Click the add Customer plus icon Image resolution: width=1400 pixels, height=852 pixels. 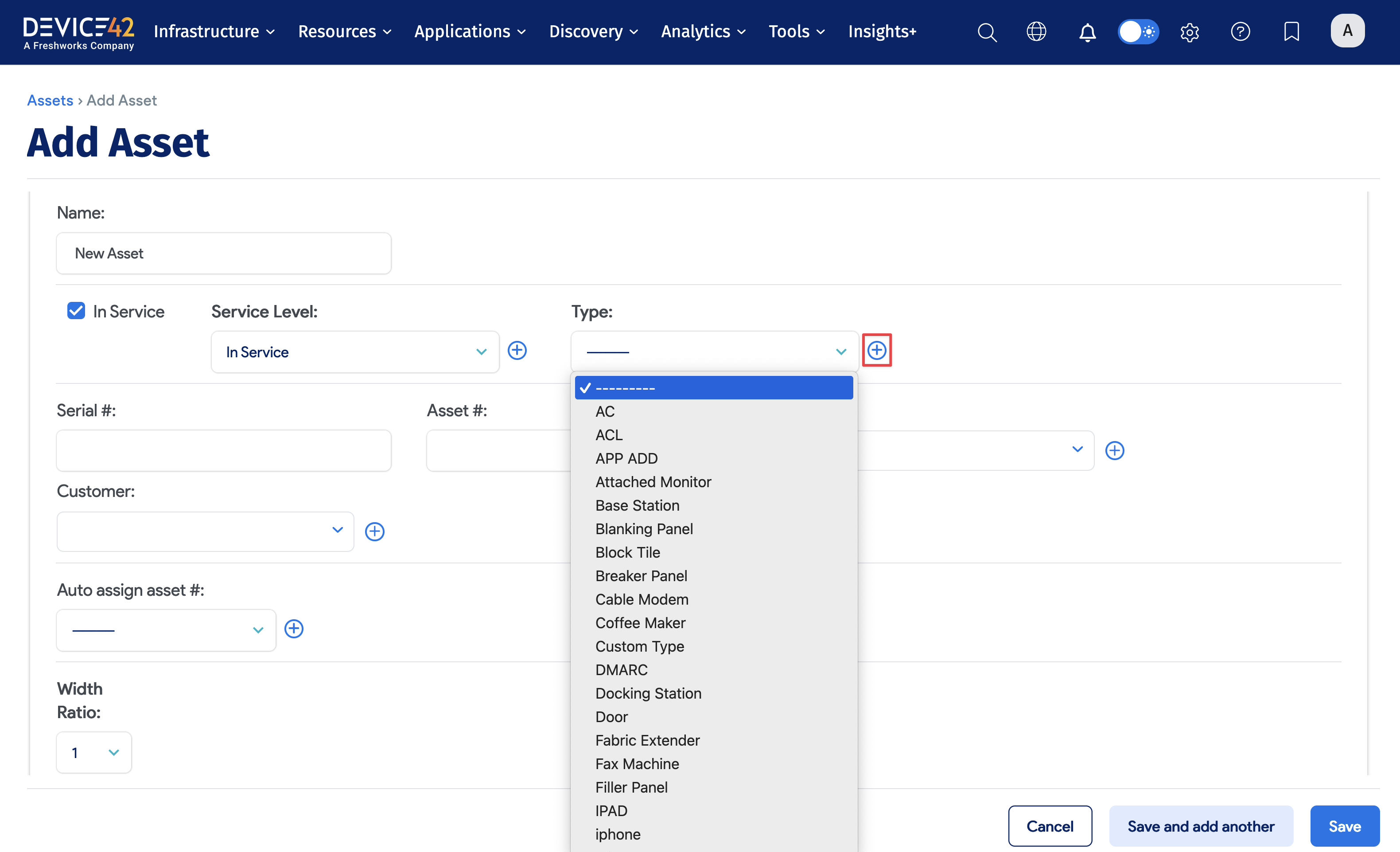coord(374,531)
